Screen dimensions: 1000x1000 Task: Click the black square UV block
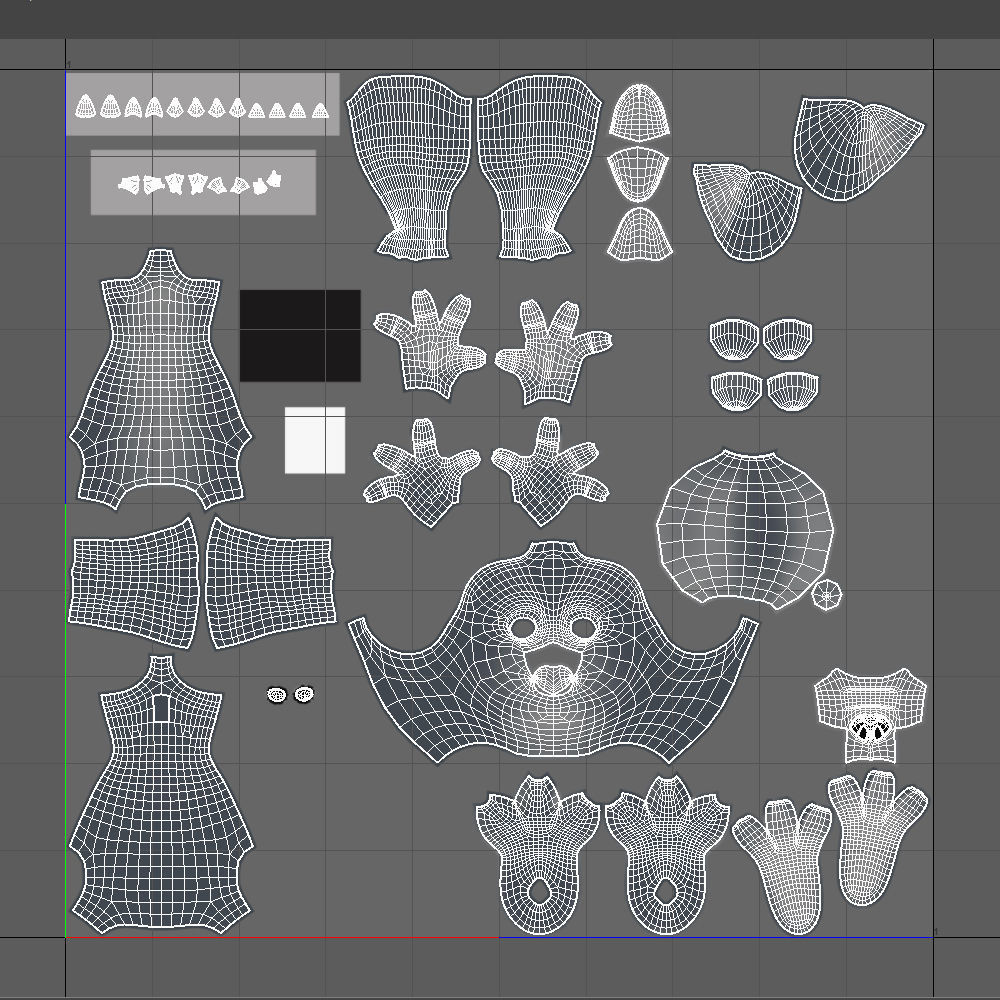tap(300, 335)
